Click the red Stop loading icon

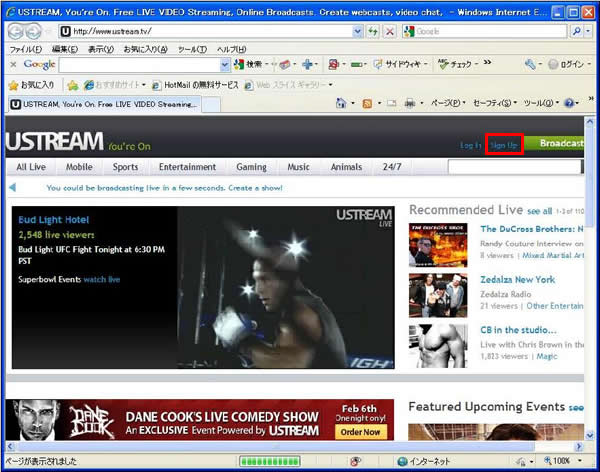(390, 31)
